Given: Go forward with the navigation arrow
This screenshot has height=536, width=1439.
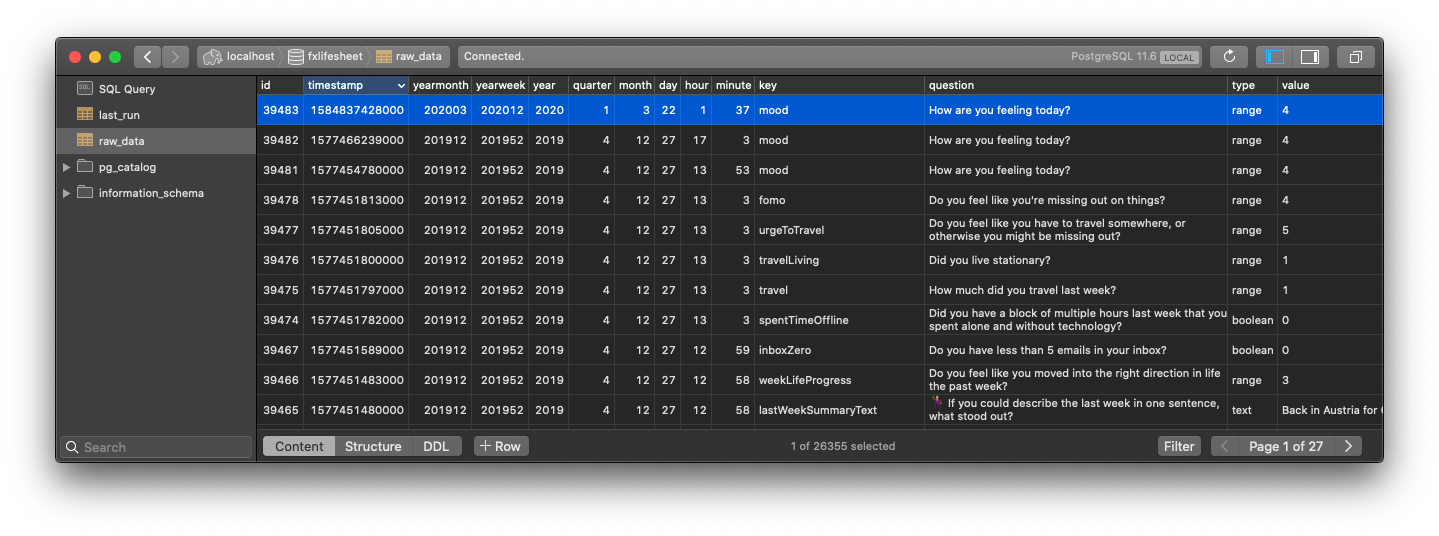Looking at the screenshot, I should coord(175,57).
